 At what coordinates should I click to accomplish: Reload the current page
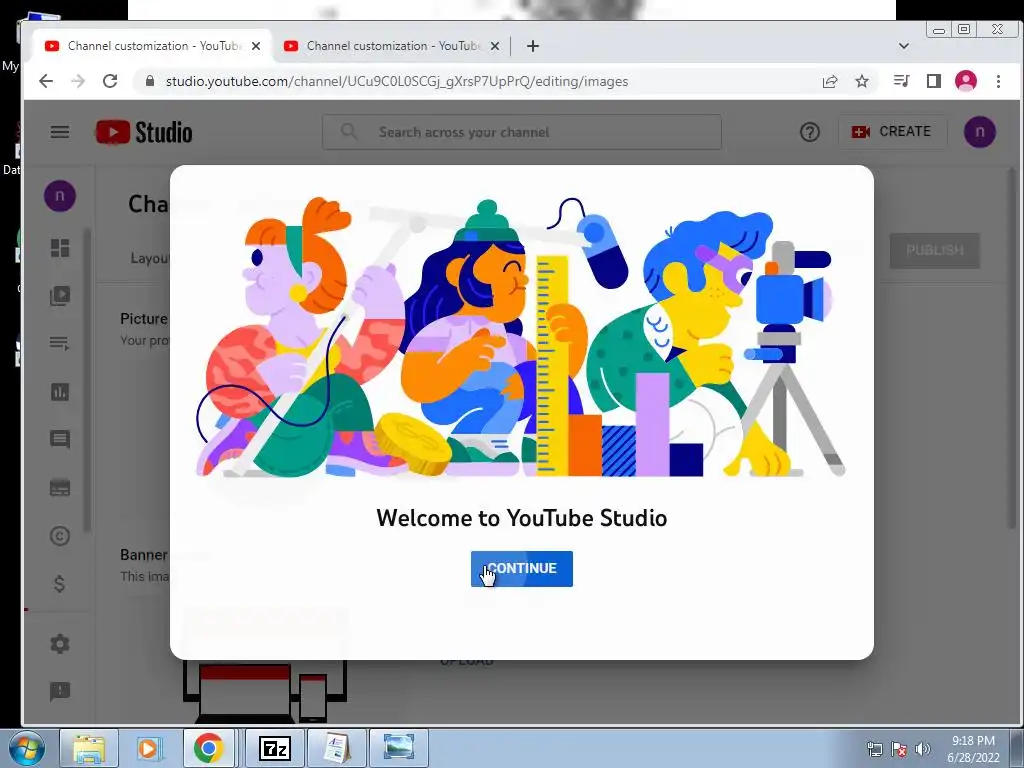110,81
